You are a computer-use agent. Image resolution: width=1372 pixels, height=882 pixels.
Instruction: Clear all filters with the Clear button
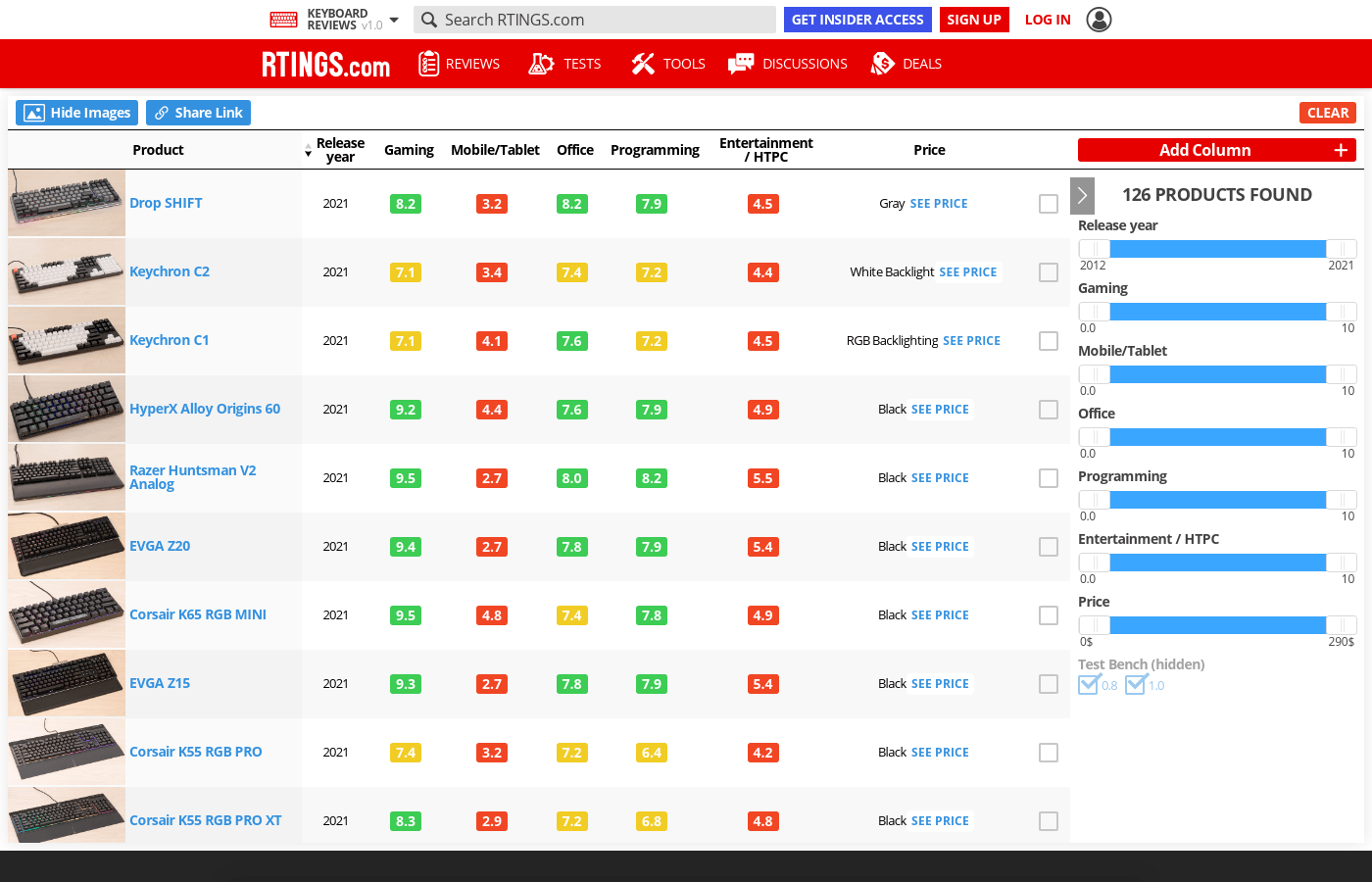pyautogui.click(x=1328, y=113)
